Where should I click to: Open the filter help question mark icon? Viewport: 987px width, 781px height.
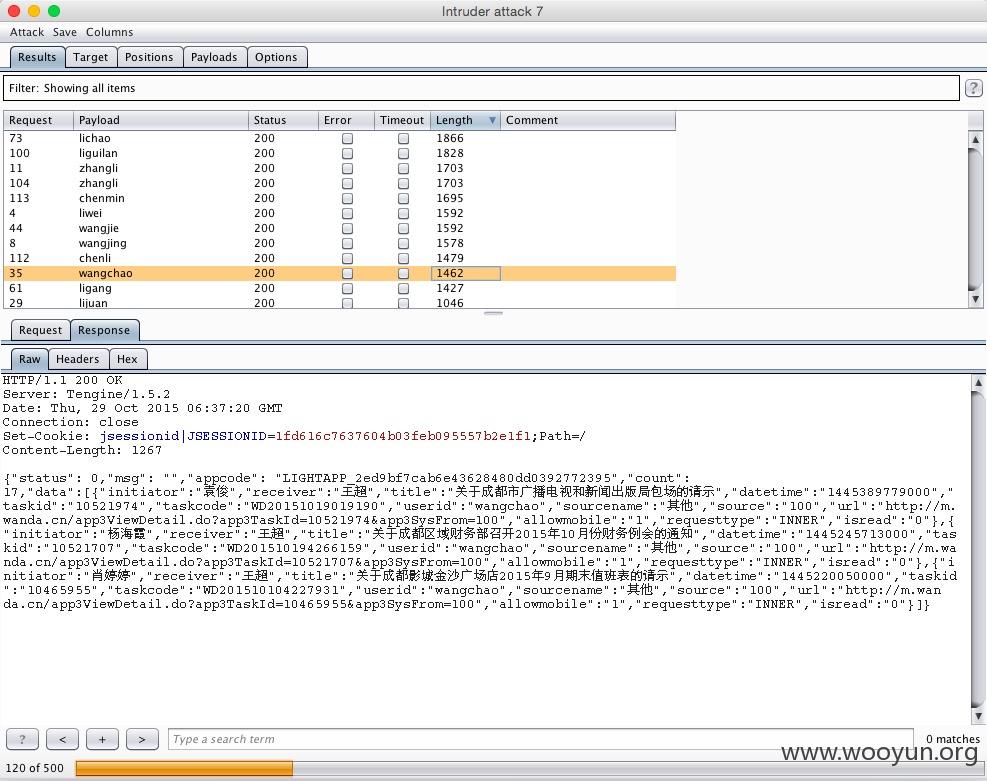click(x=973, y=88)
